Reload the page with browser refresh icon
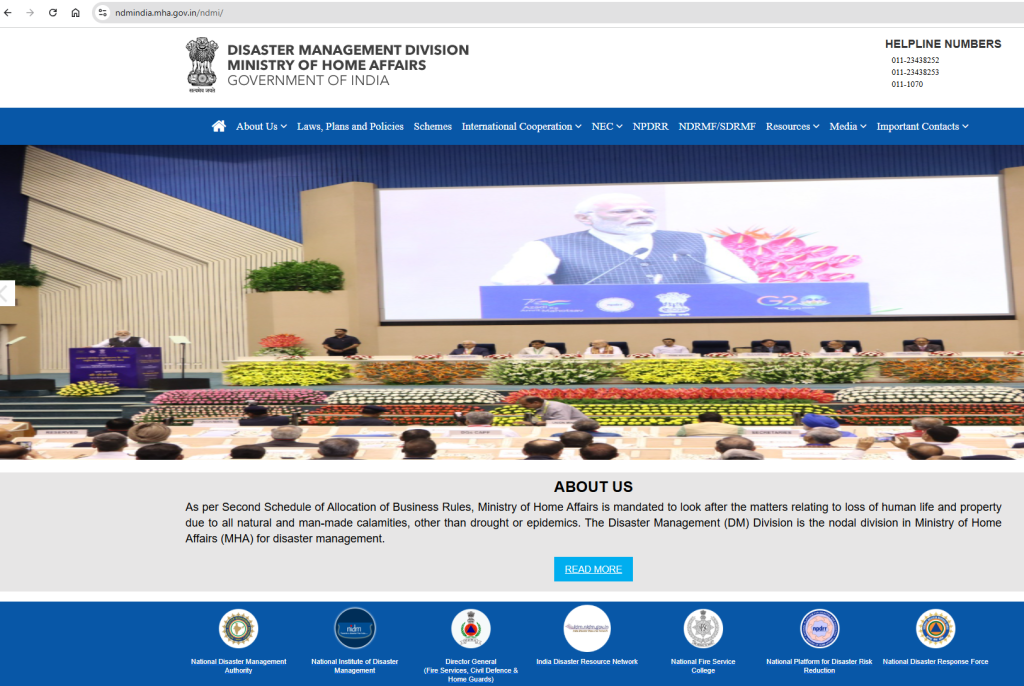 point(53,13)
